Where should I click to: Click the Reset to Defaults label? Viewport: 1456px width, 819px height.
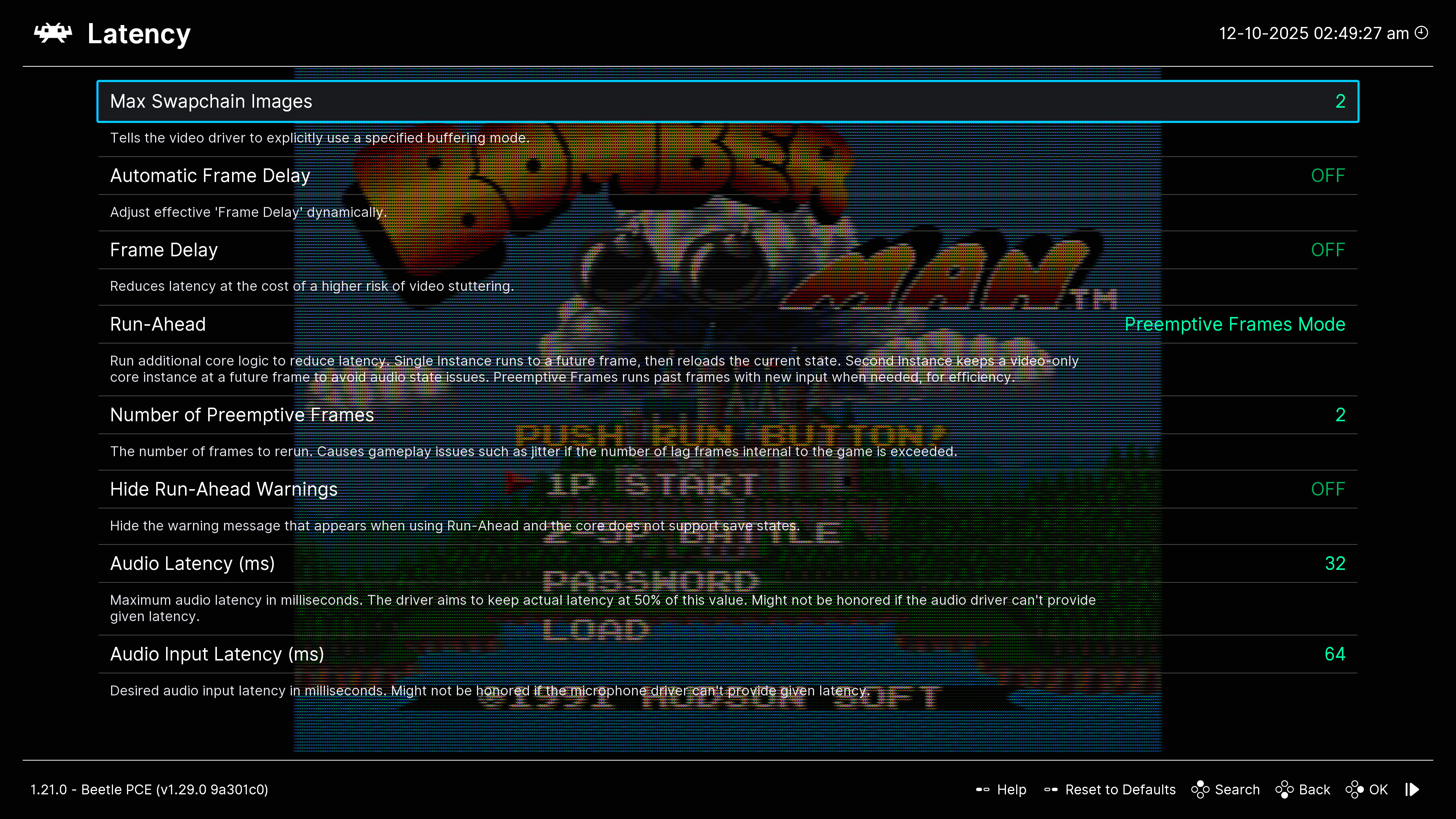pyautogui.click(x=1120, y=789)
